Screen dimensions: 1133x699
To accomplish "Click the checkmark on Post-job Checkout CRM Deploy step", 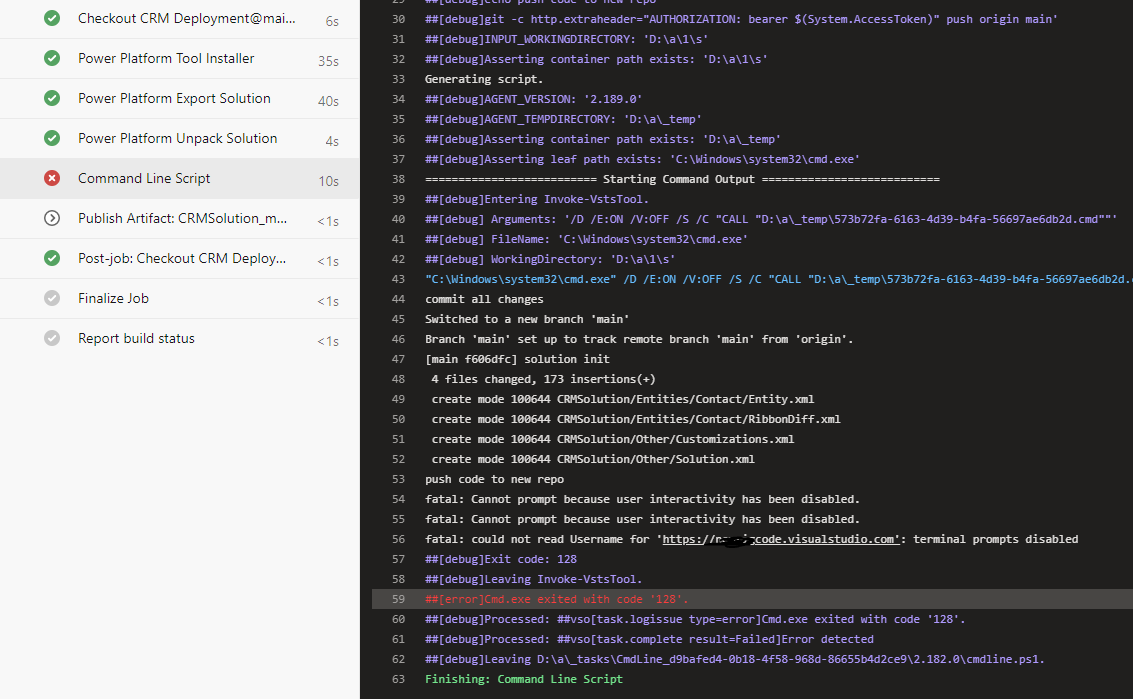I will click(x=51, y=258).
